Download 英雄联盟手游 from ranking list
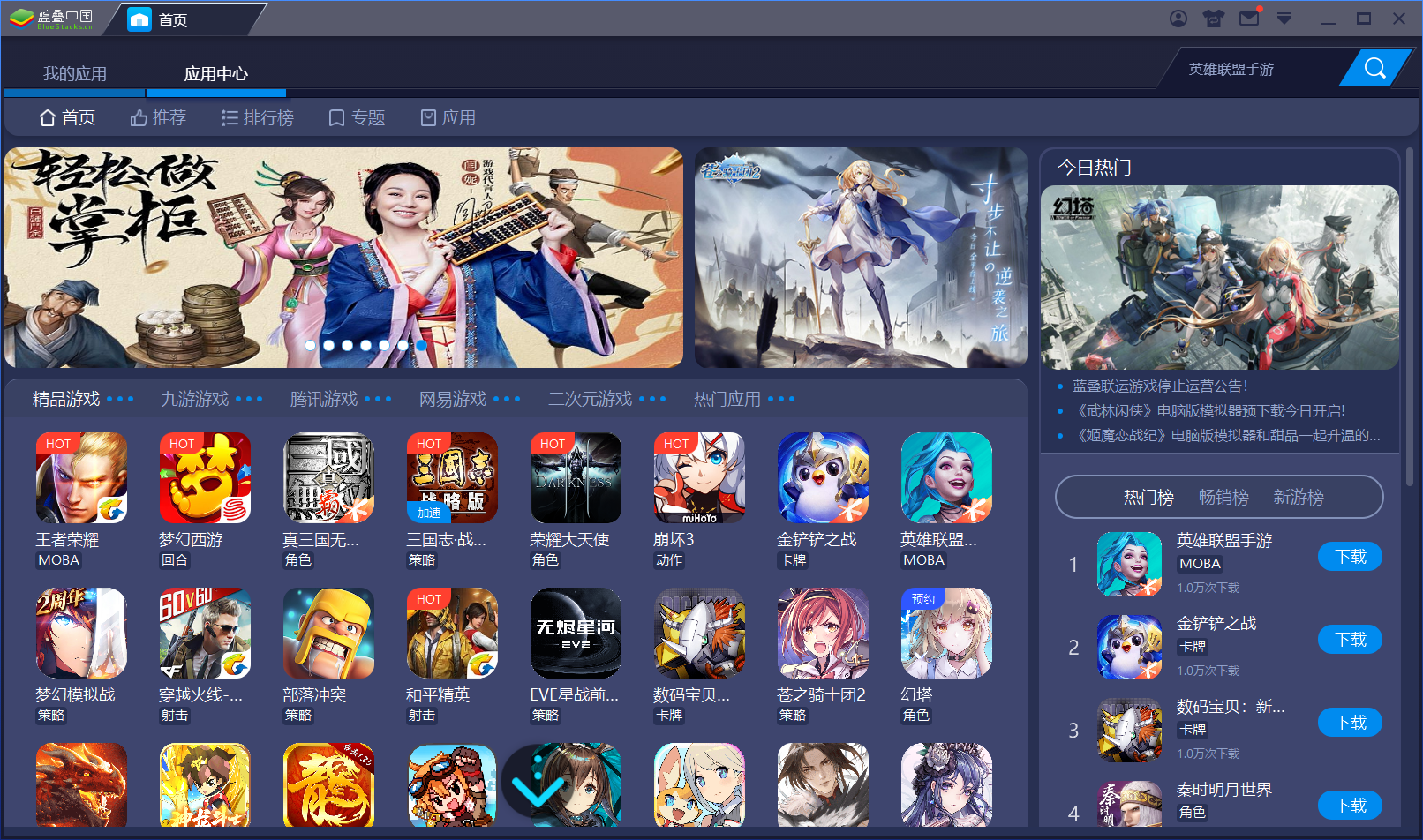1423x840 pixels. pos(1350,557)
